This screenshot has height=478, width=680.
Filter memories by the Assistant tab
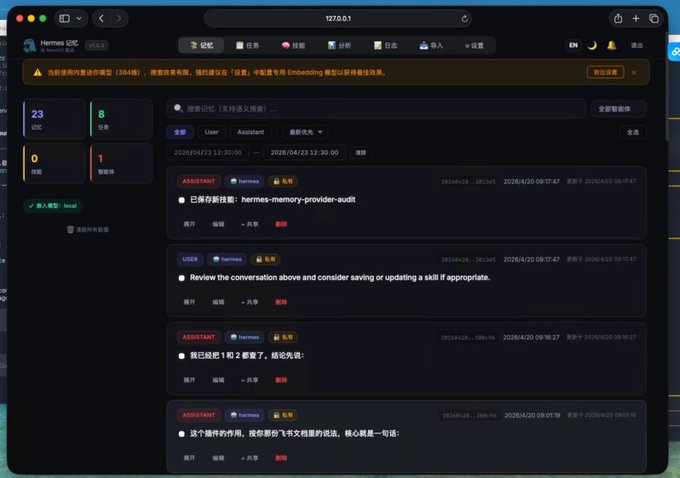[251, 132]
